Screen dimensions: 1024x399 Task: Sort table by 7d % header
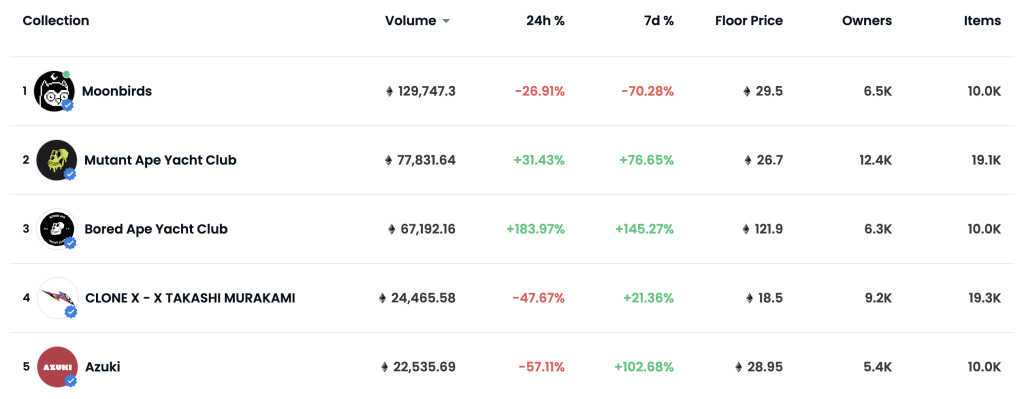[658, 21]
